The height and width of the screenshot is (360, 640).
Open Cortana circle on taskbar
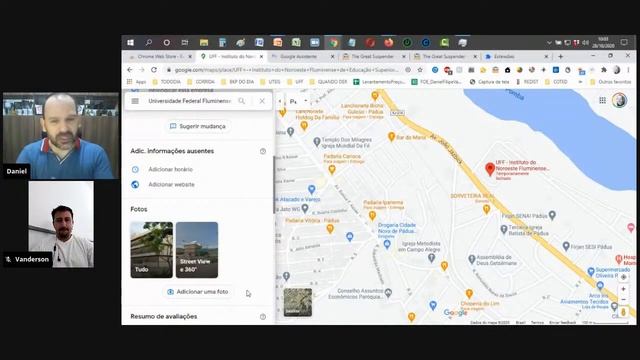click(167, 42)
